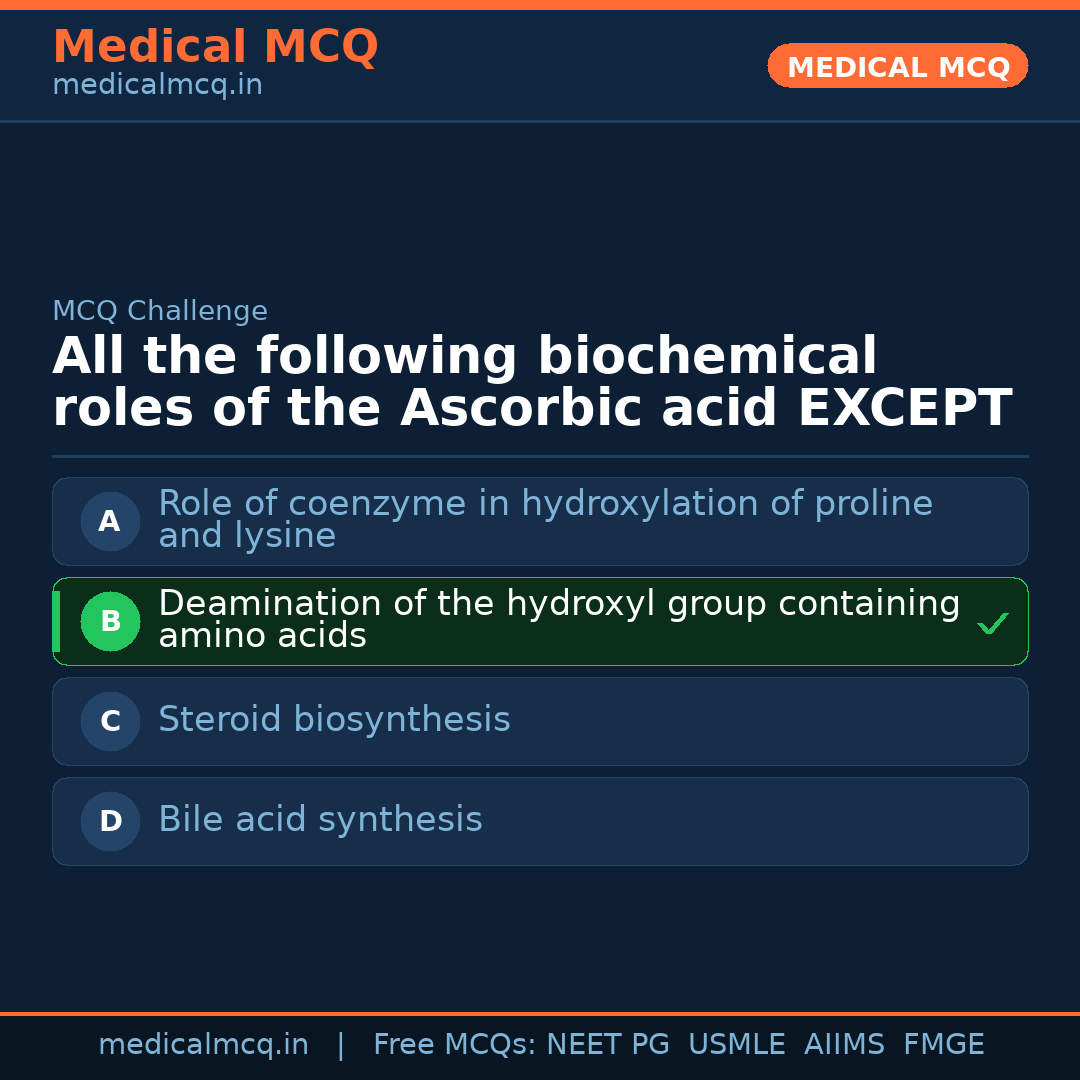Select the letter B green circle
This screenshot has height=1080, width=1080.
110,621
